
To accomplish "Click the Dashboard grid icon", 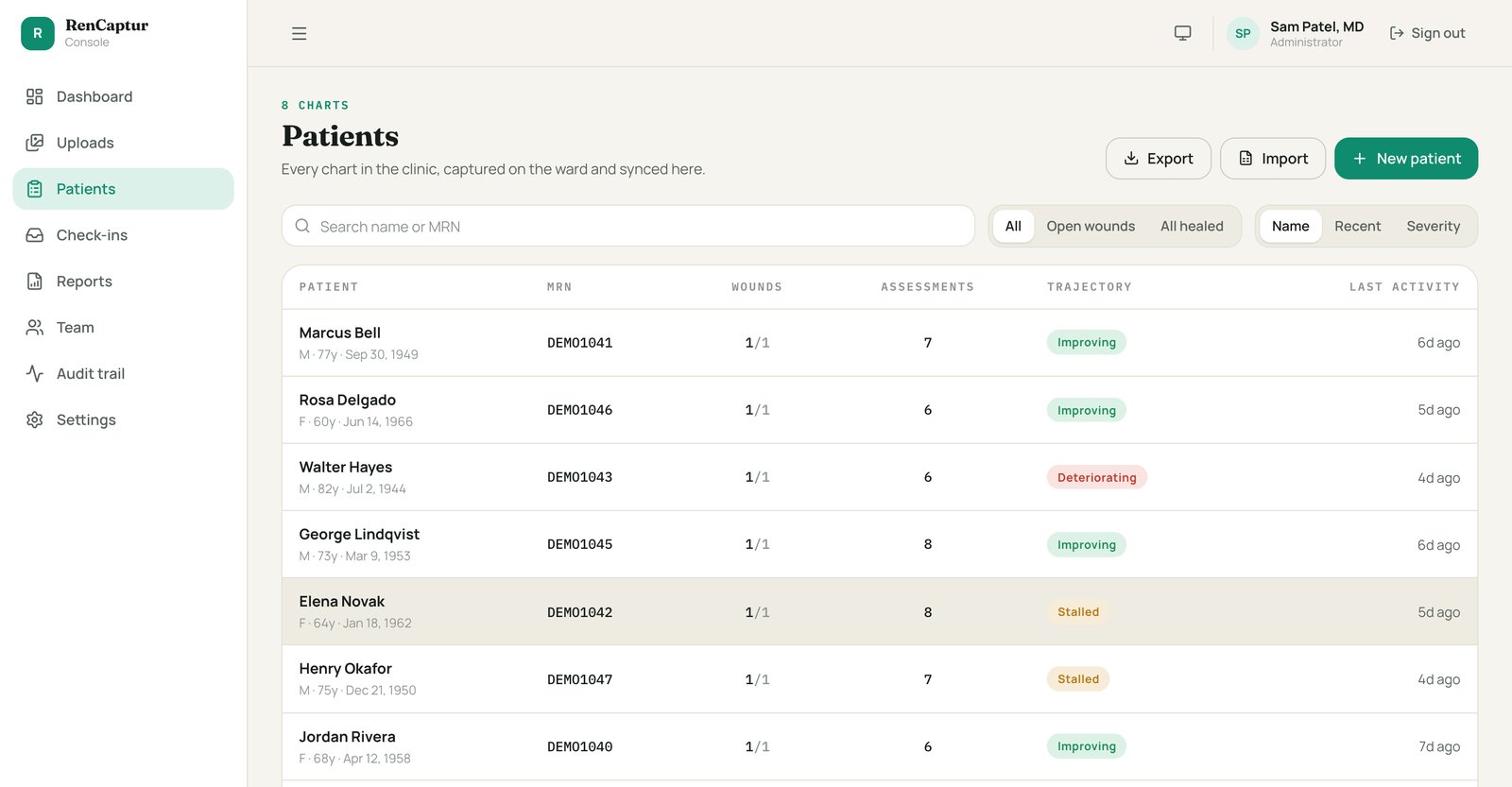I will 35,96.
